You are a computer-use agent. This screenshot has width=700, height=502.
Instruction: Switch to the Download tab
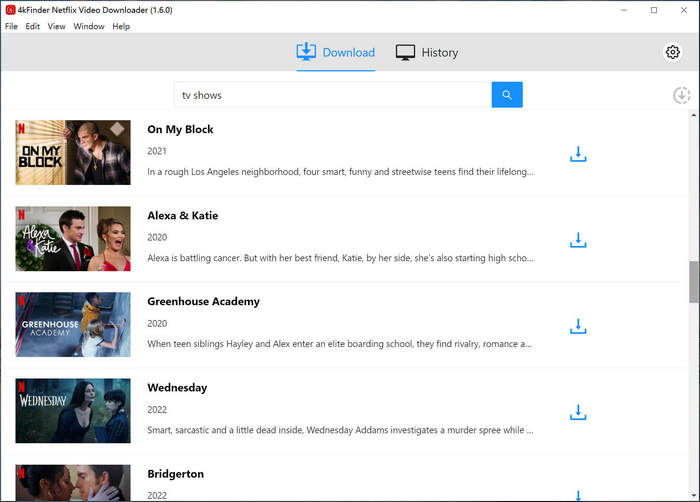click(336, 52)
